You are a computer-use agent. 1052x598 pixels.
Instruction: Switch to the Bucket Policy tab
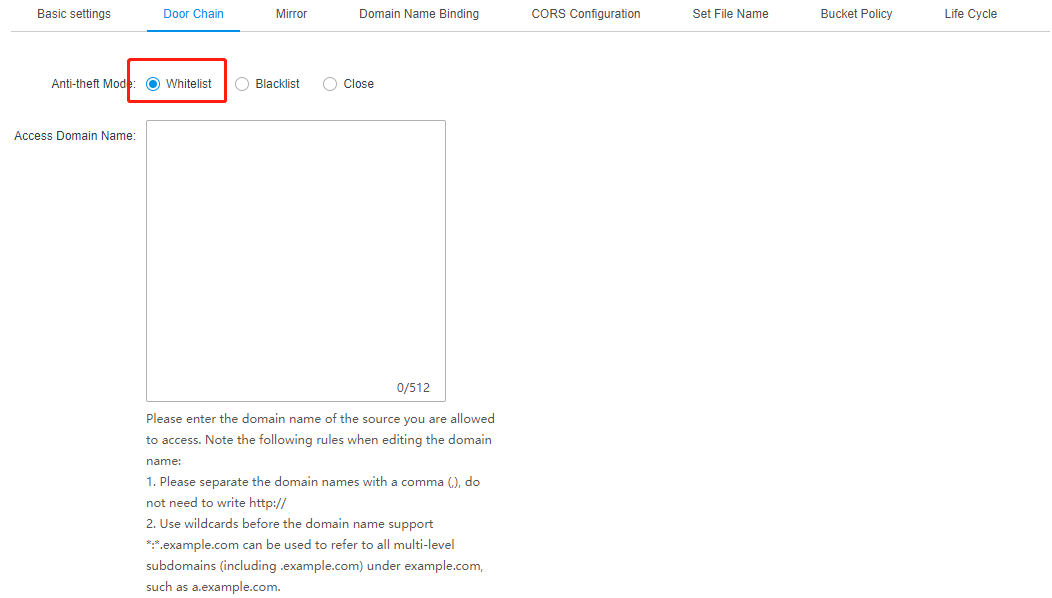856,13
